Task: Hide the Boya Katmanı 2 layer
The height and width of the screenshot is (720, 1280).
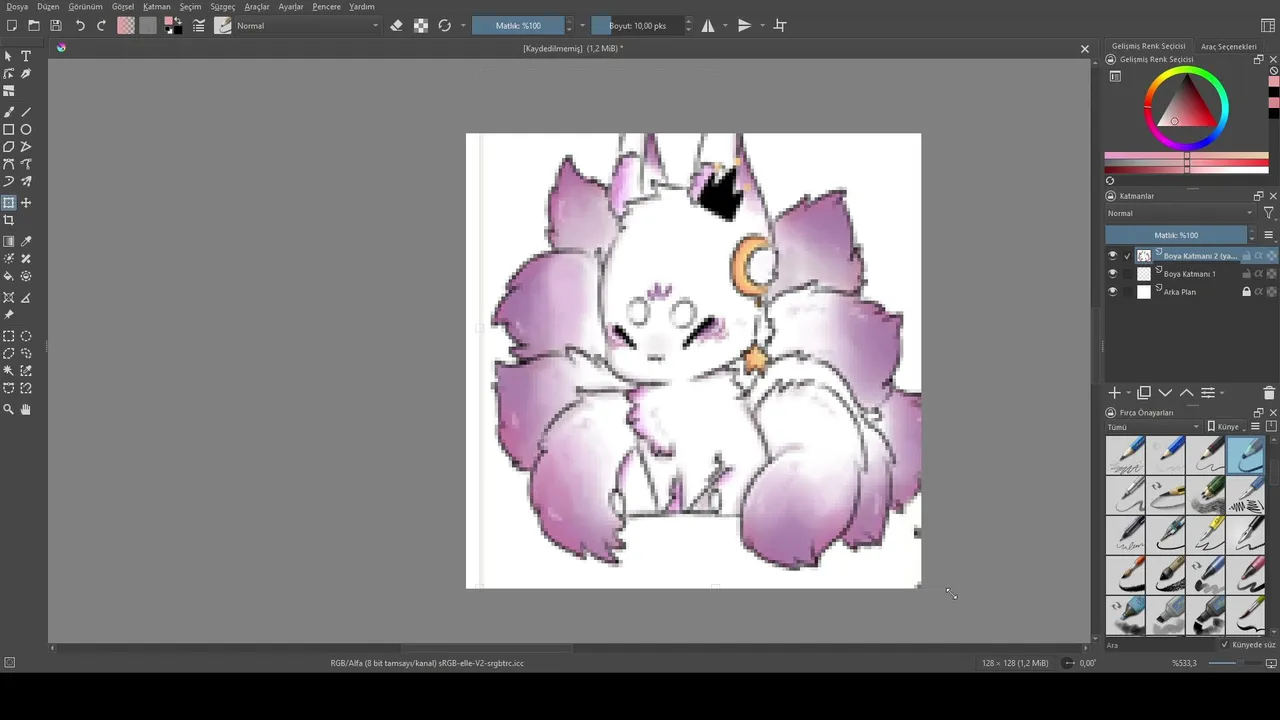Action: (x=1112, y=256)
